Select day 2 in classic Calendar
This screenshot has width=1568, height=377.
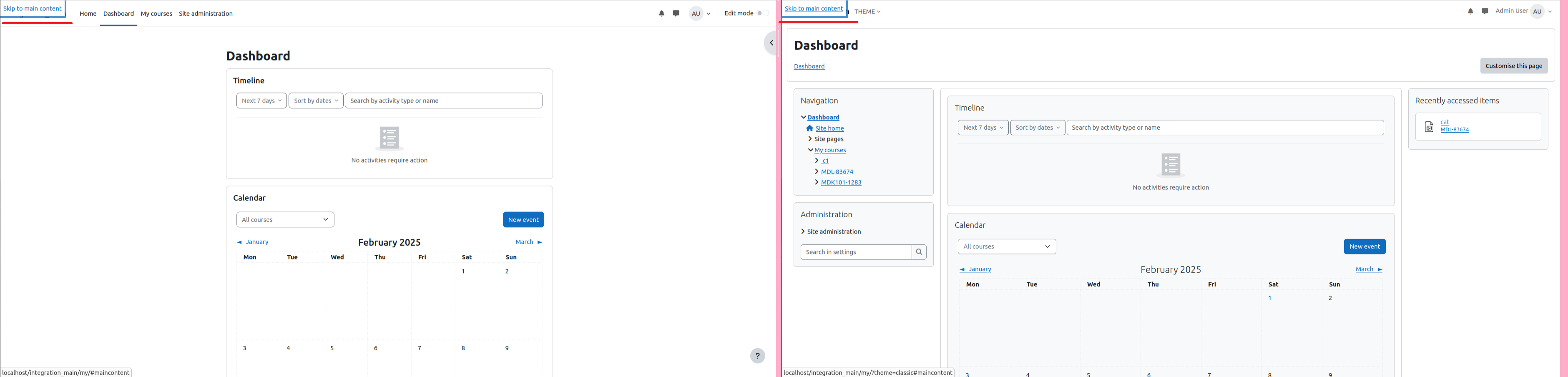1330,298
